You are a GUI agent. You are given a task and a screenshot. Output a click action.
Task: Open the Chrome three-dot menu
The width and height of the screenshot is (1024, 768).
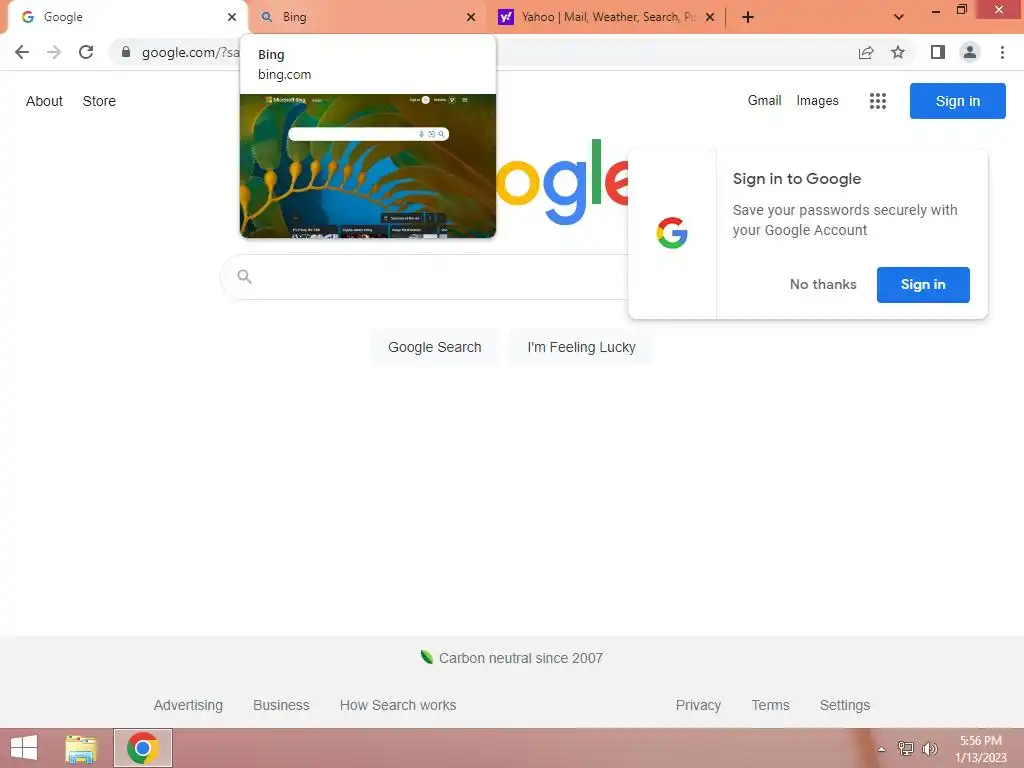(1002, 52)
